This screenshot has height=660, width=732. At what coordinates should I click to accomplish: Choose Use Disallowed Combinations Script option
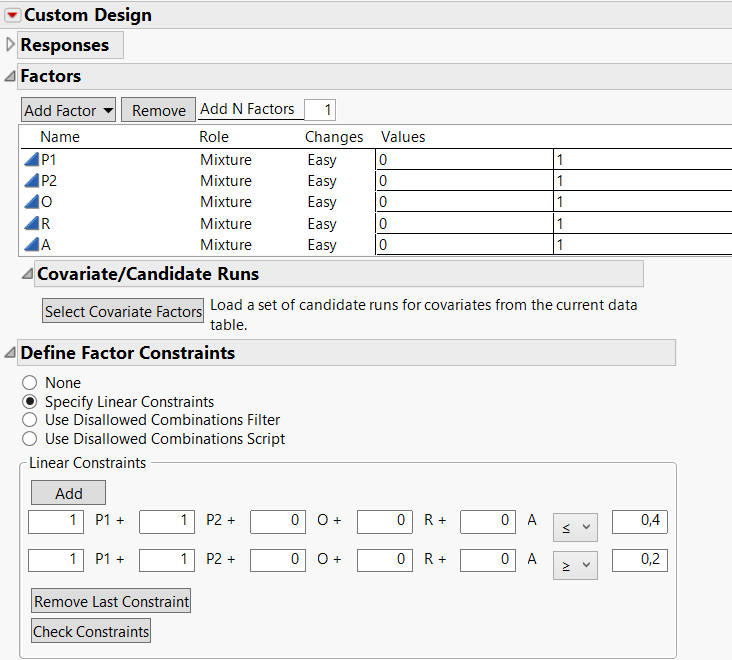click(30, 439)
